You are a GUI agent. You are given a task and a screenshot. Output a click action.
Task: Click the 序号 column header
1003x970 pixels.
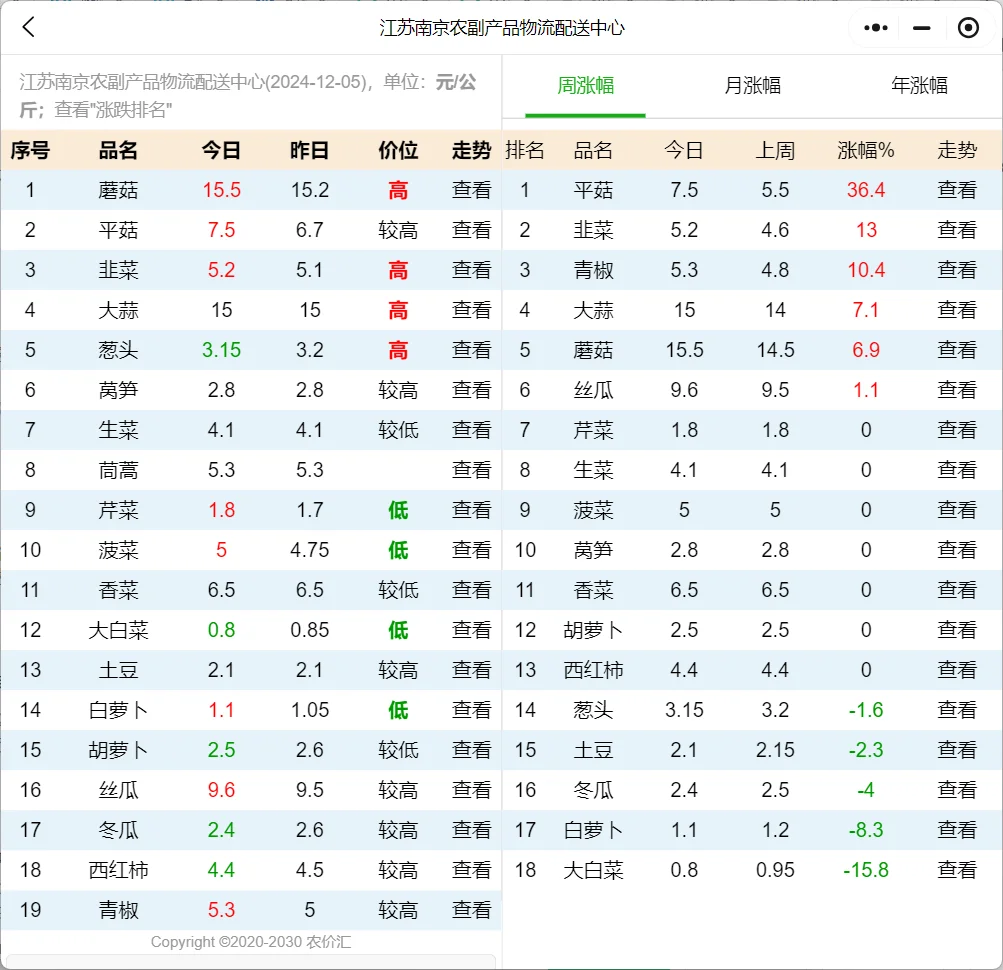[30, 150]
